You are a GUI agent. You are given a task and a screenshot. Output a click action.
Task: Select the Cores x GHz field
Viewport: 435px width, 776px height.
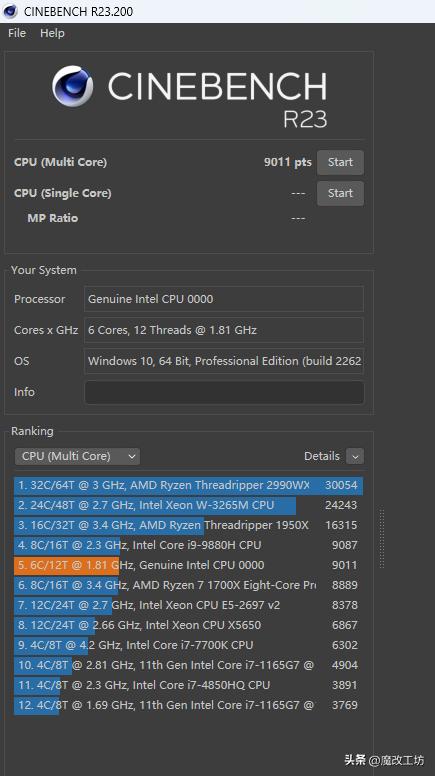pos(224,330)
